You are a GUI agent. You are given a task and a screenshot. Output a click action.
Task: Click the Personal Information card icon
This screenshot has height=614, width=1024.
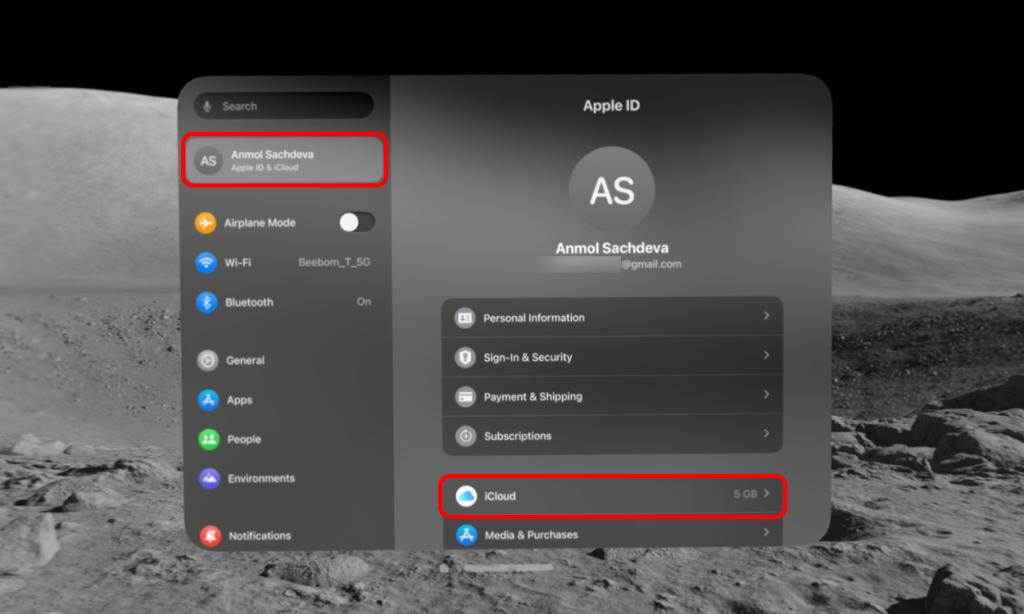pyautogui.click(x=465, y=317)
